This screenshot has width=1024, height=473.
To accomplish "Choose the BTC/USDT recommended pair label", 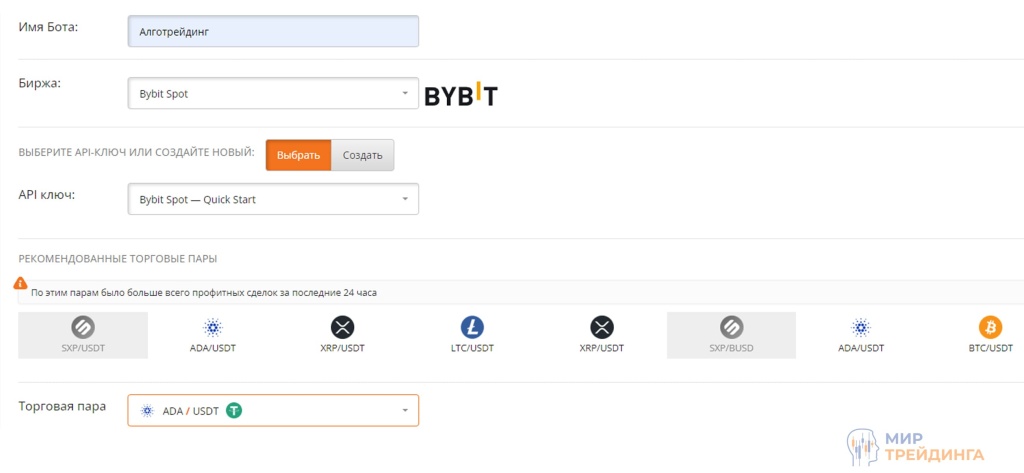I will pyautogui.click(x=990, y=348).
